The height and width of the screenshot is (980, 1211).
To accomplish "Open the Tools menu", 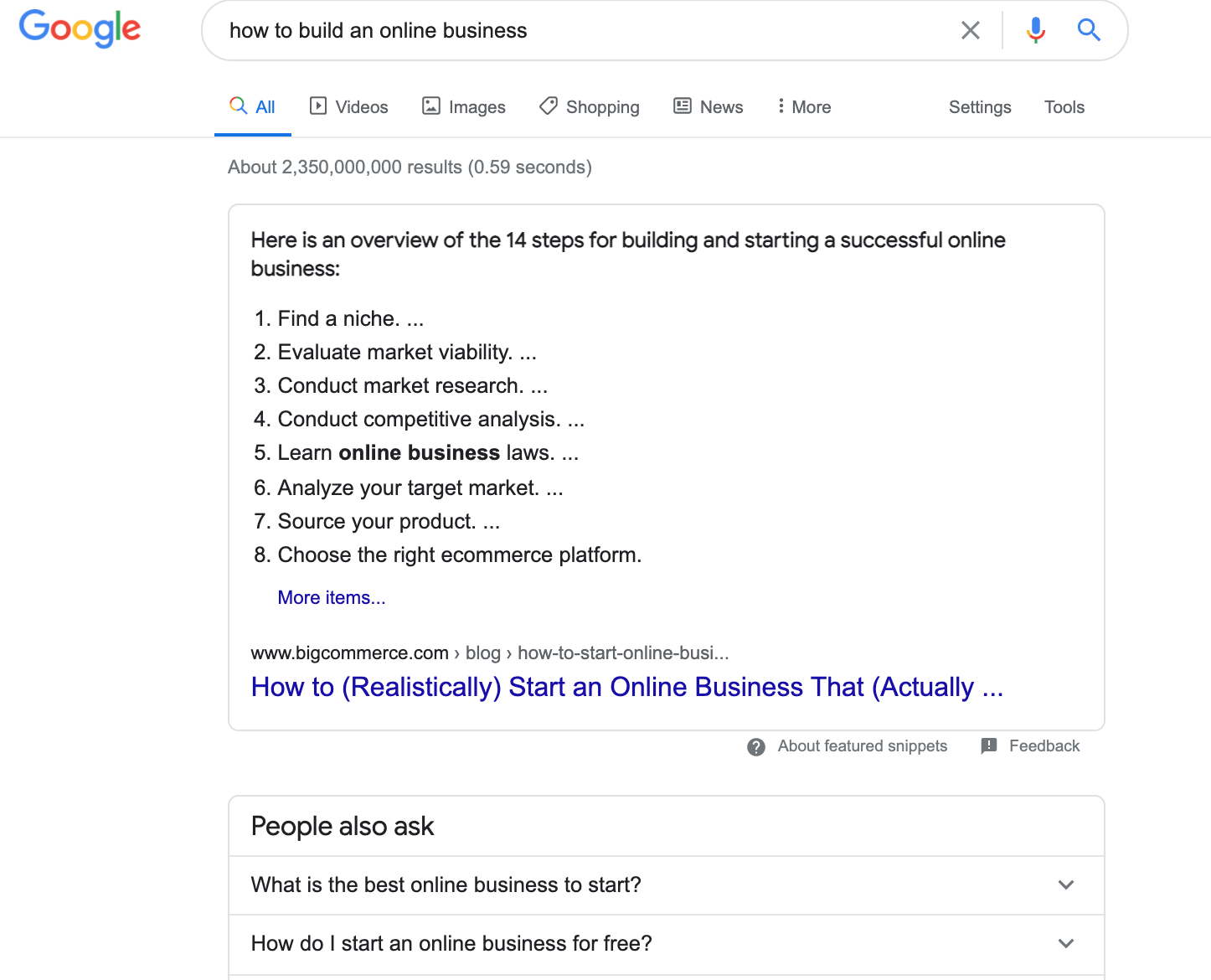I will (1064, 107).
